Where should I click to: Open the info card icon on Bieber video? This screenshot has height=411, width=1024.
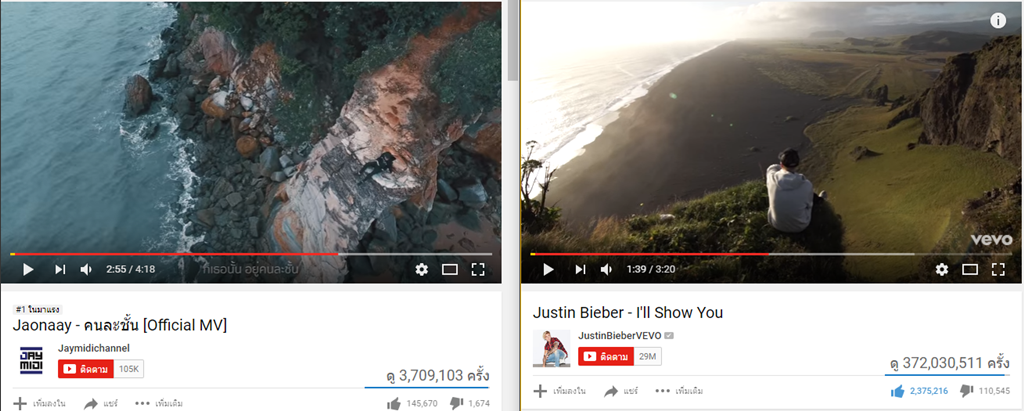click(998, 21)
